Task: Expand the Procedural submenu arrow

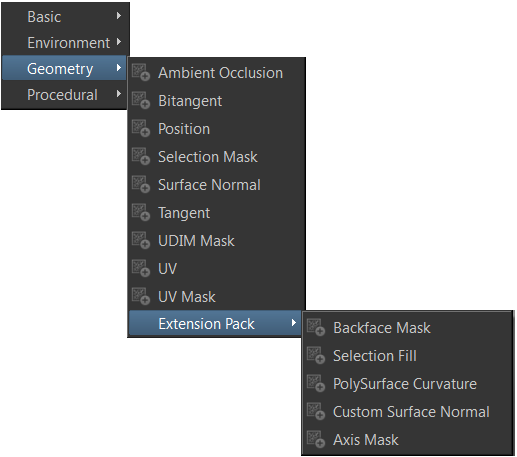Action: tap(119, 94)
